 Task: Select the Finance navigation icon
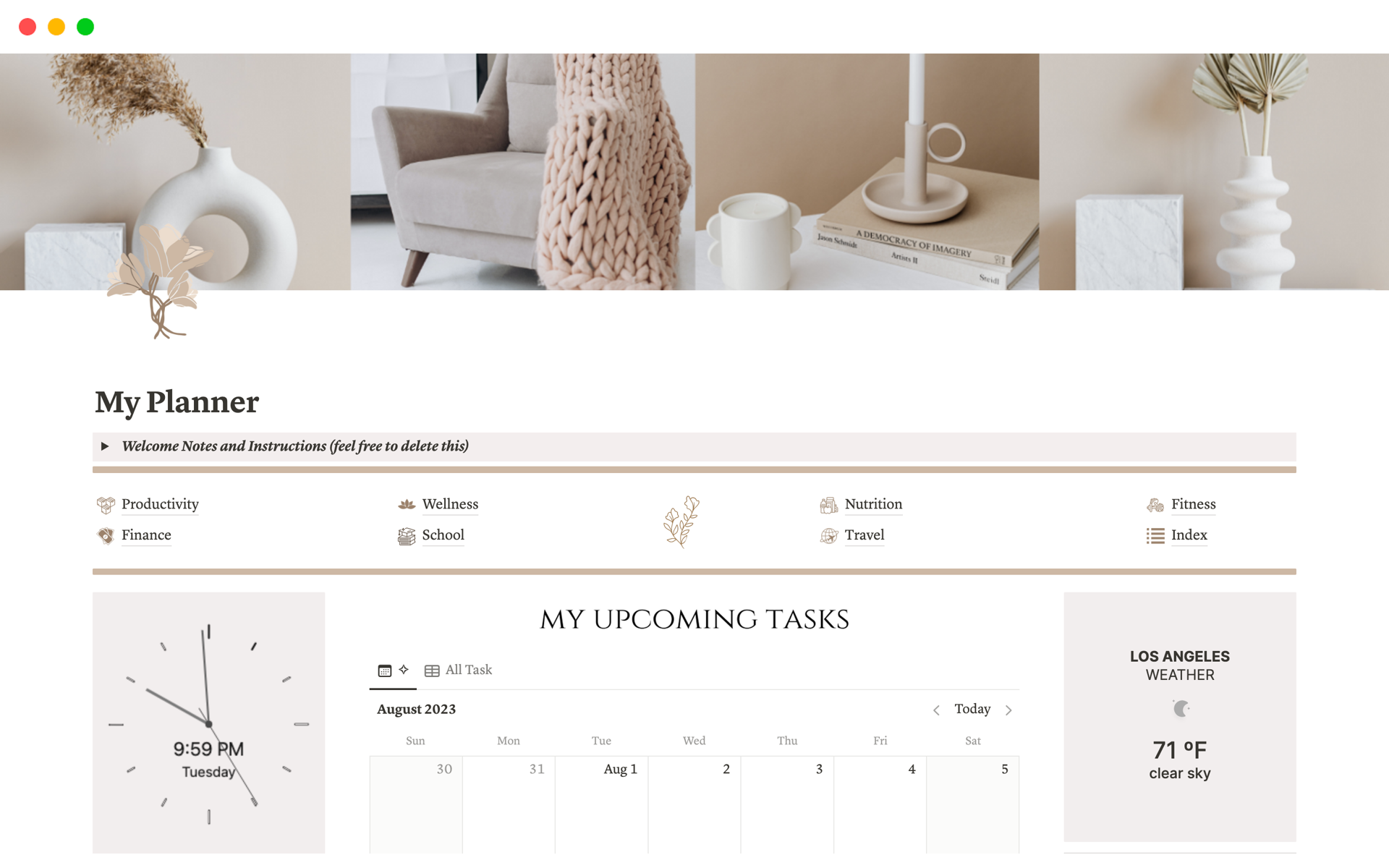click(x=107, y=534)
